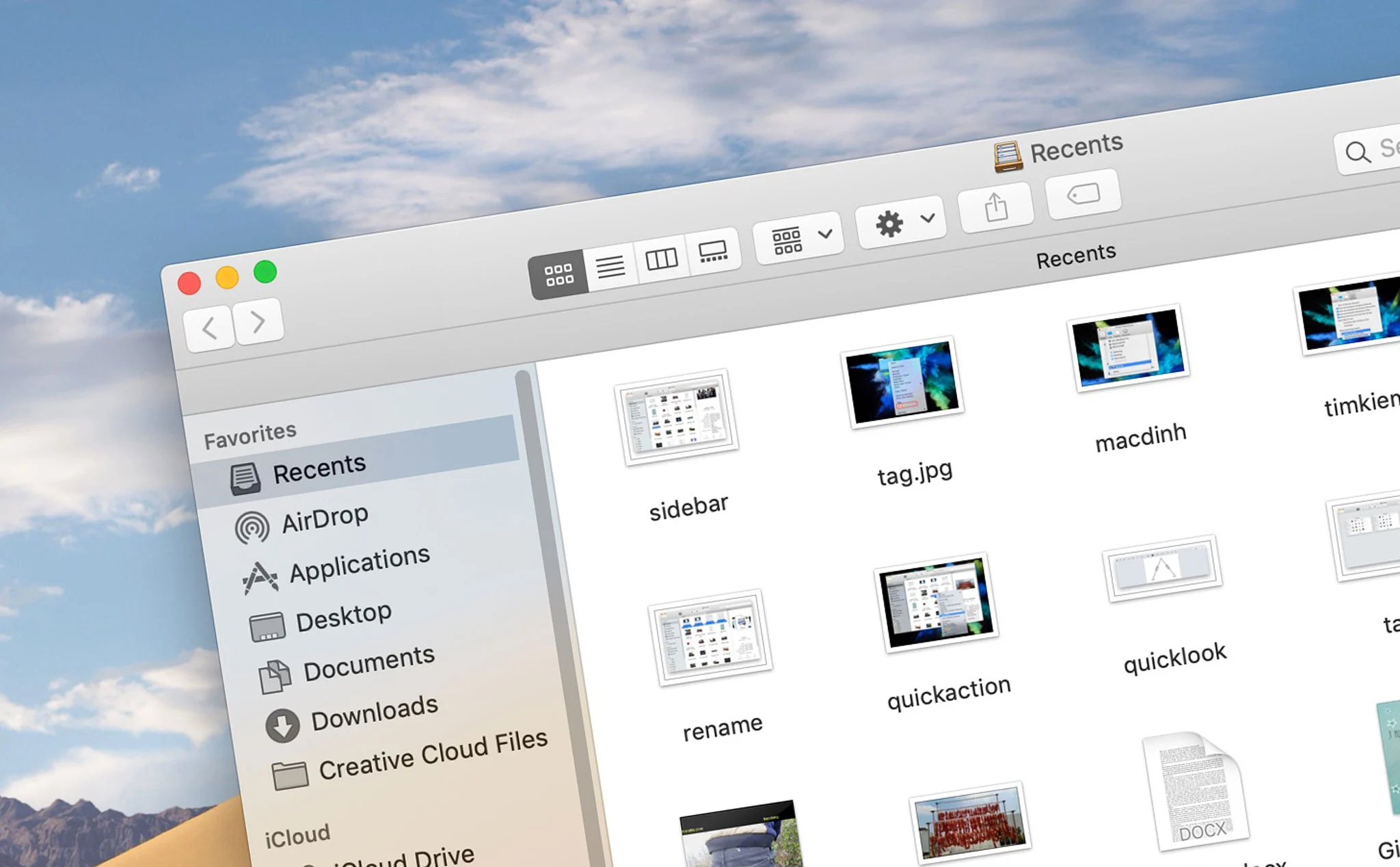Switch to list view
Screen dimensions: 1400x867
click(x=610, y=266)
